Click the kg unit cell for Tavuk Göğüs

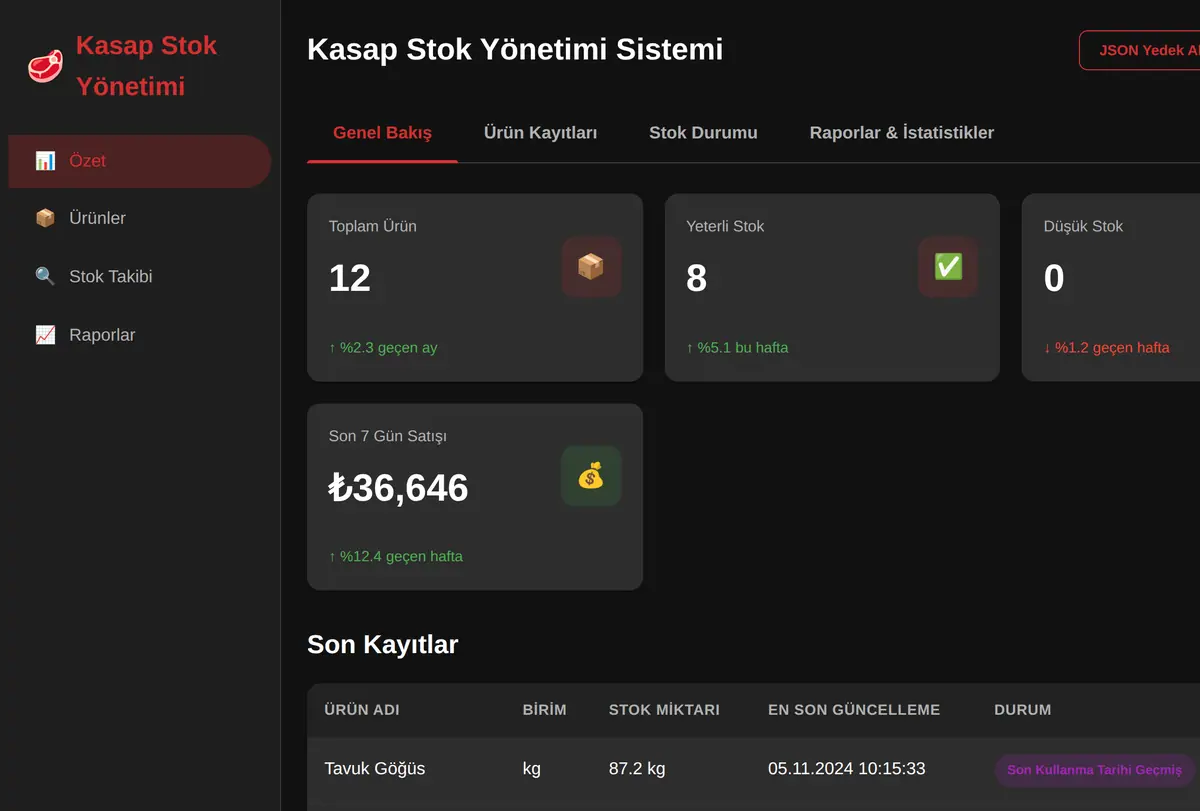click(x=532, y=769)
